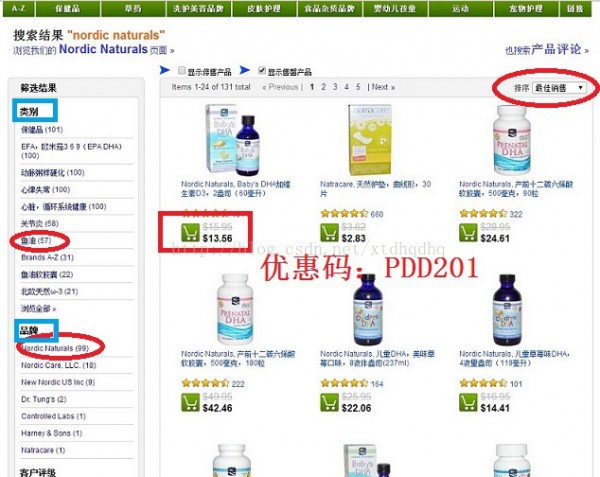Open Natracare product thumbnail image
600x477 pixels.
point(370,140)
